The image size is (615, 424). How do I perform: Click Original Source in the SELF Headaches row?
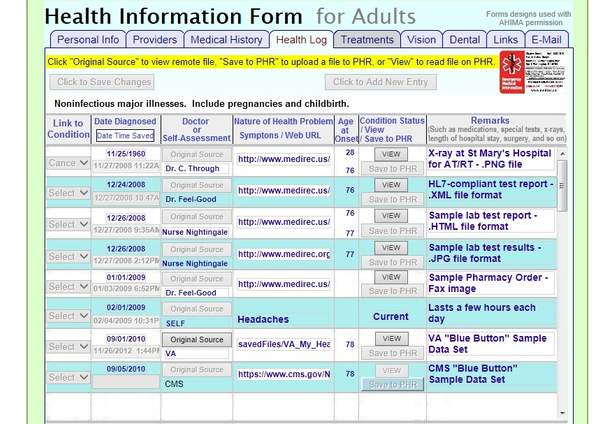click(x=197, y=309)
